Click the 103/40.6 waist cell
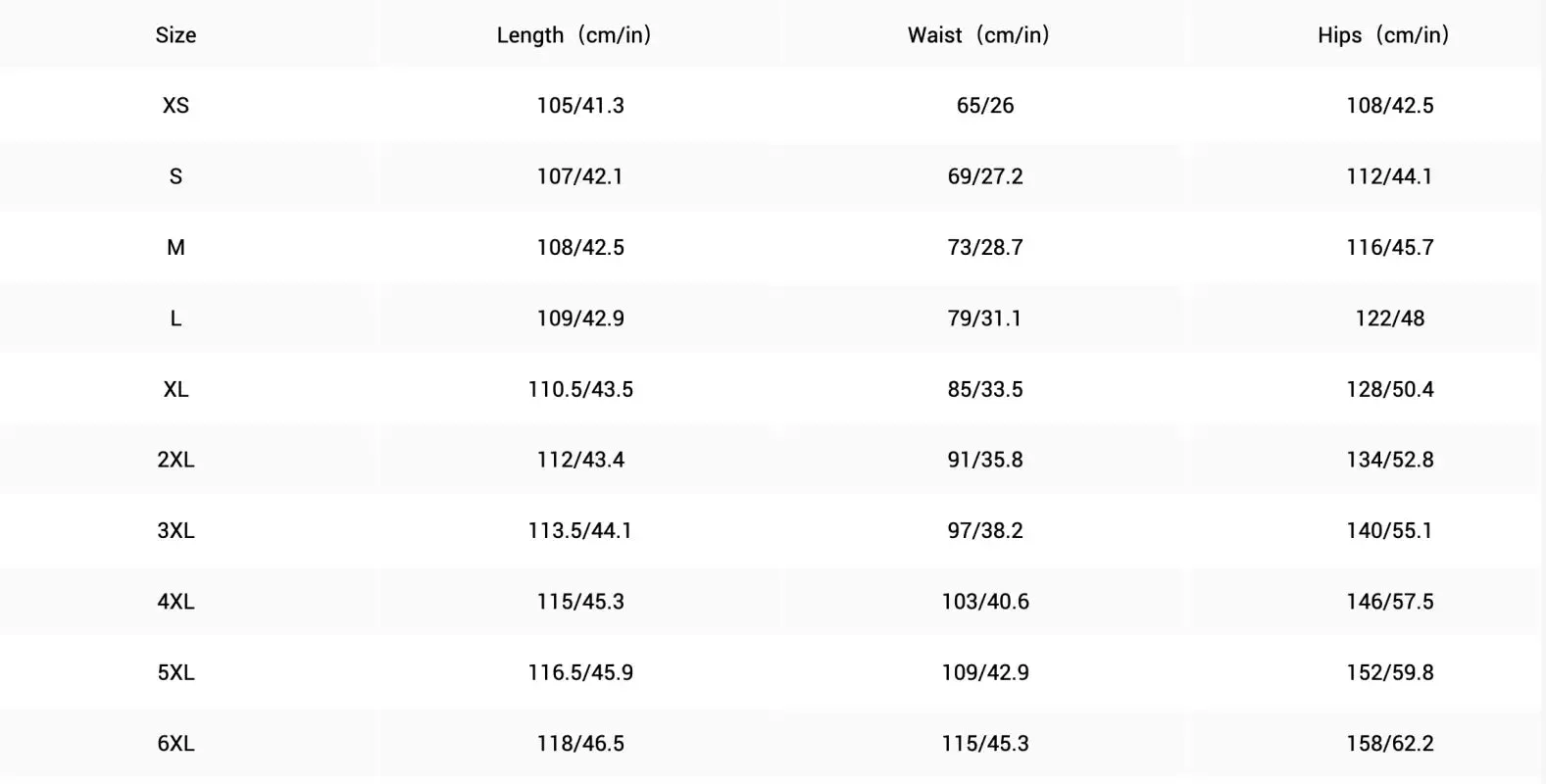1546x784 pixels. (985, 602)
